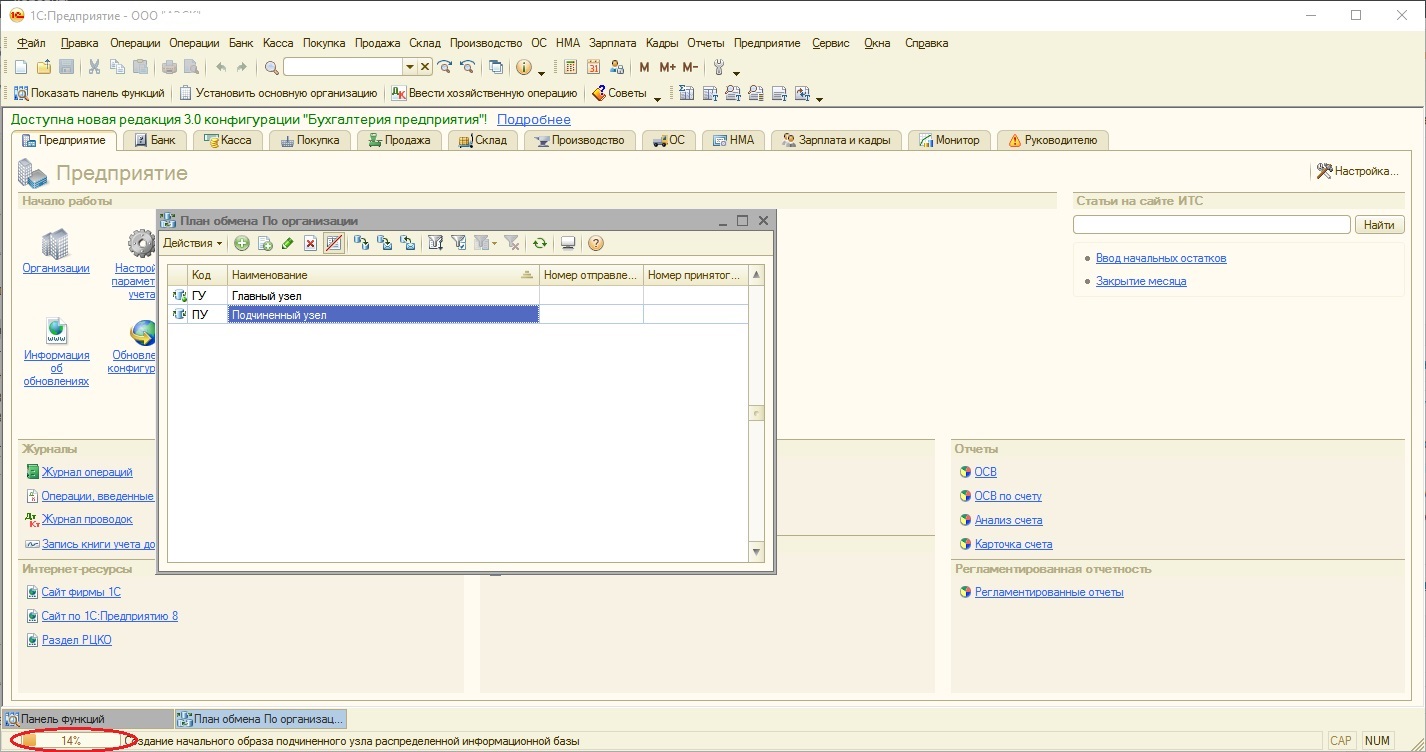Open the calendar icon in main toolbar
This screenshot has width=1426, height=752.
coord(593,67)
